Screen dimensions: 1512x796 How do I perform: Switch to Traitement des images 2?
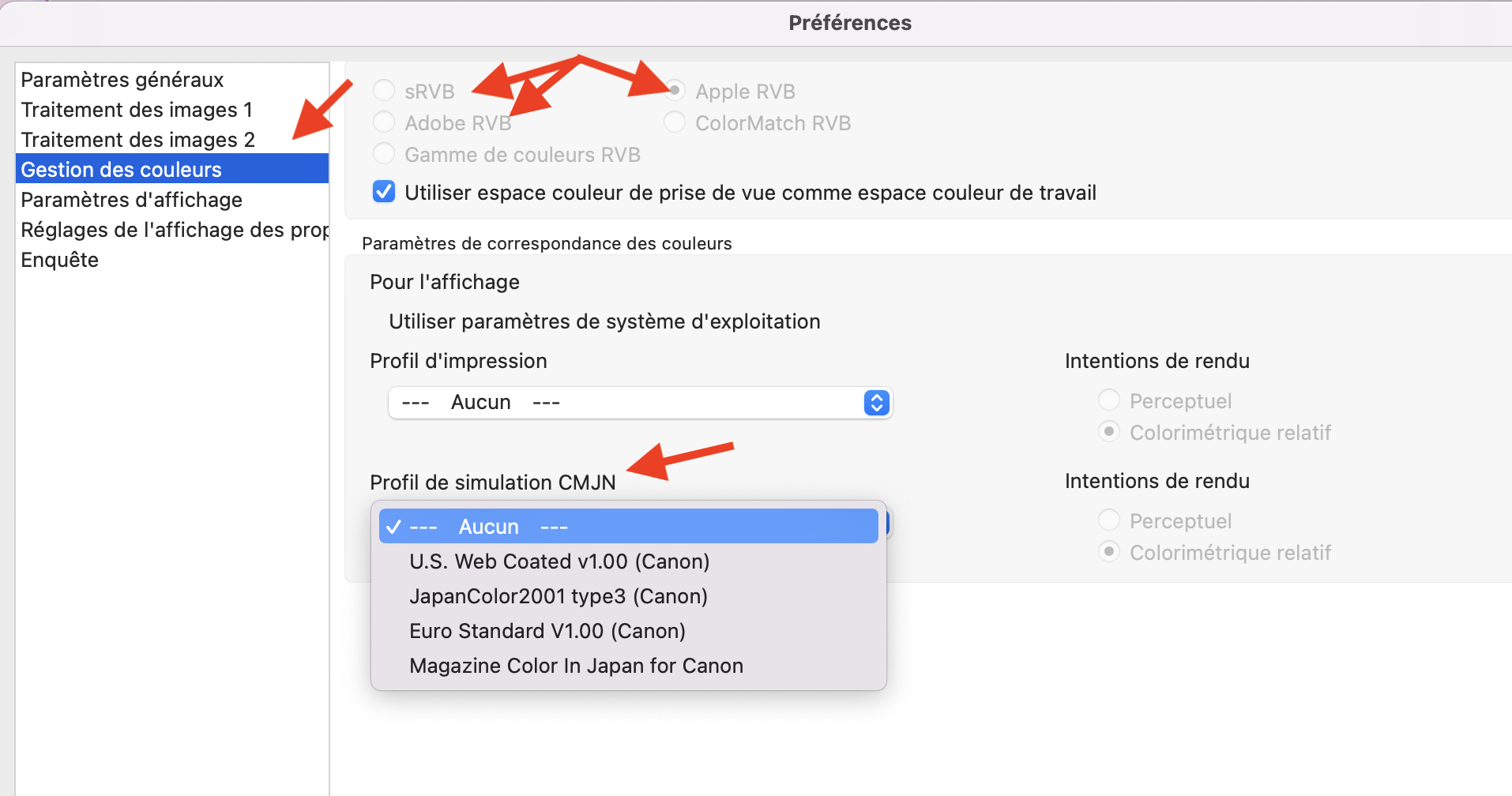click(137, 140)
